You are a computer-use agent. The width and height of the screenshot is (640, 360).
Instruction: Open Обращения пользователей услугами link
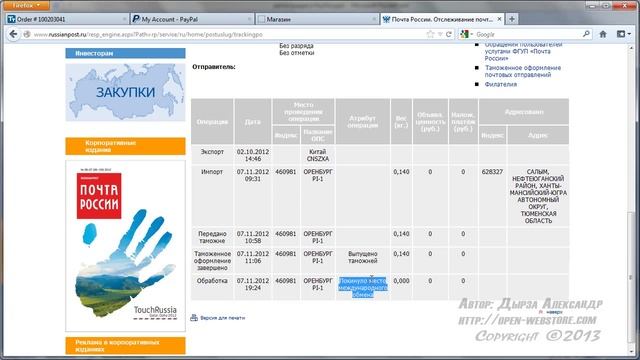(523, 52)
